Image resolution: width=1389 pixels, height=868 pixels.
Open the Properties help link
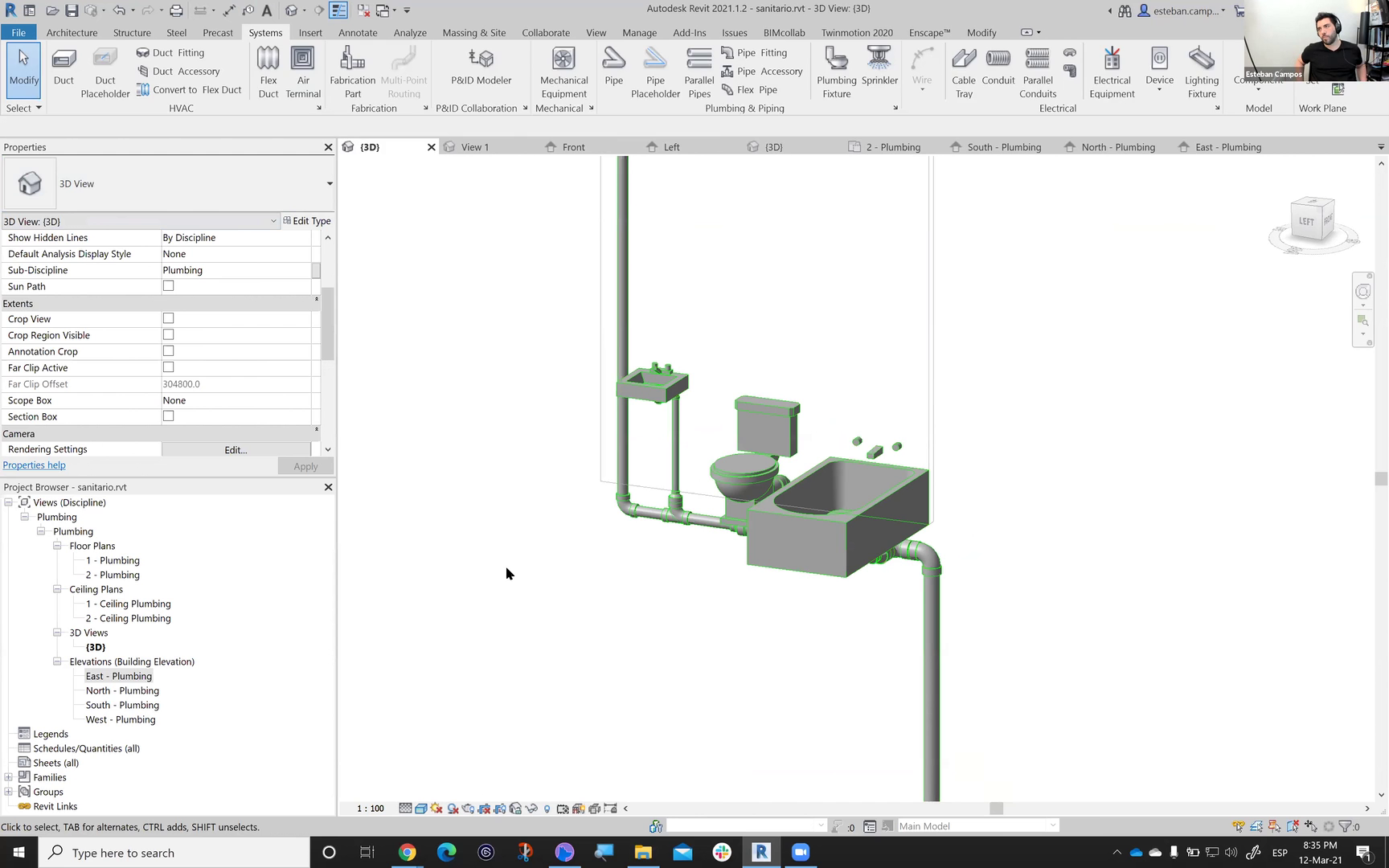[x=35, y=465]
